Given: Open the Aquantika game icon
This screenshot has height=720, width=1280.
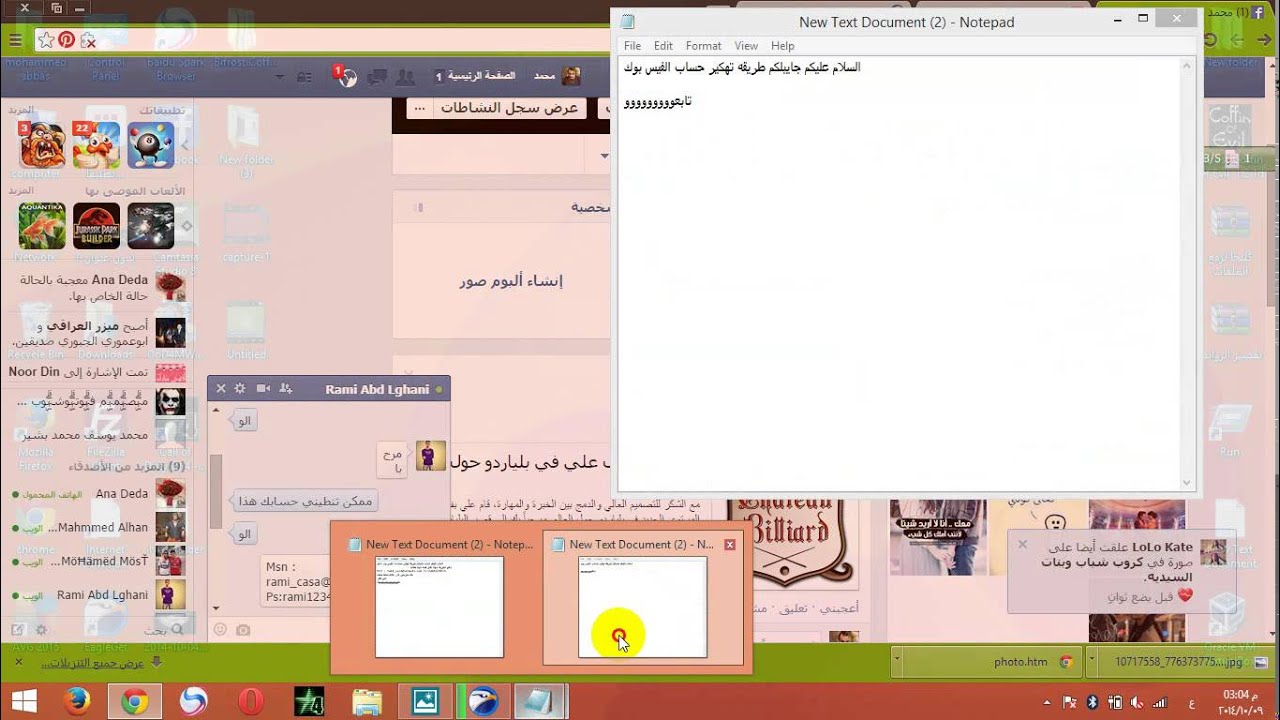Looking at the screenshot, I should point(42,226).
